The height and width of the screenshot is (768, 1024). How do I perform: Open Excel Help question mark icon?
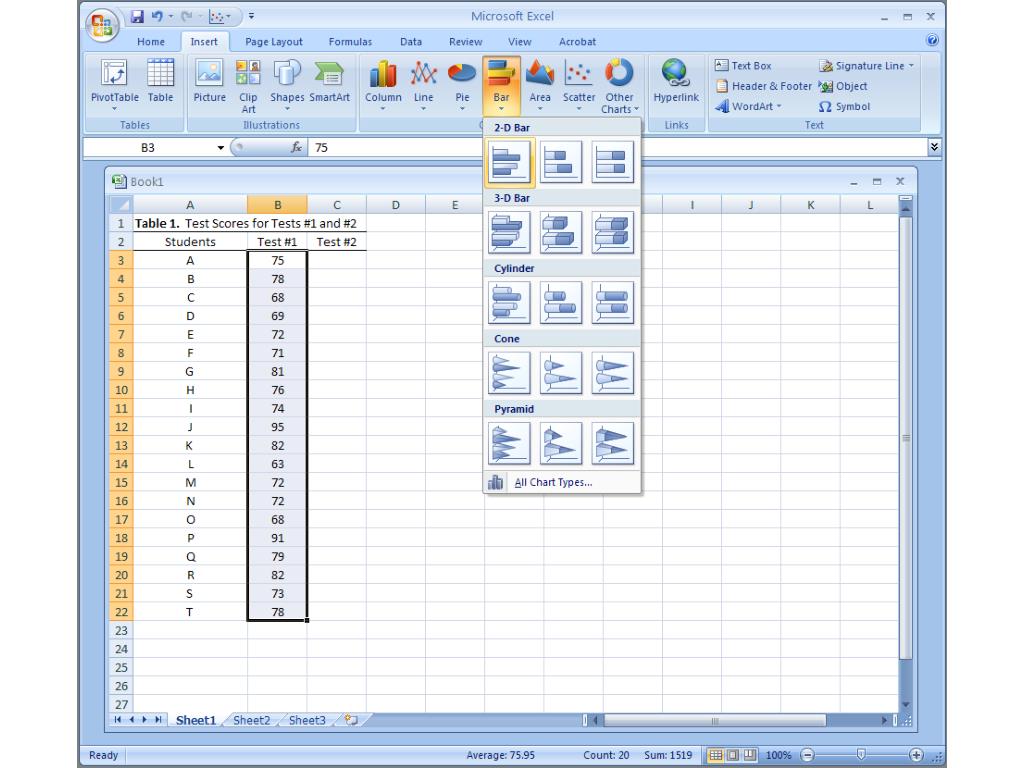tap(933, 40)
